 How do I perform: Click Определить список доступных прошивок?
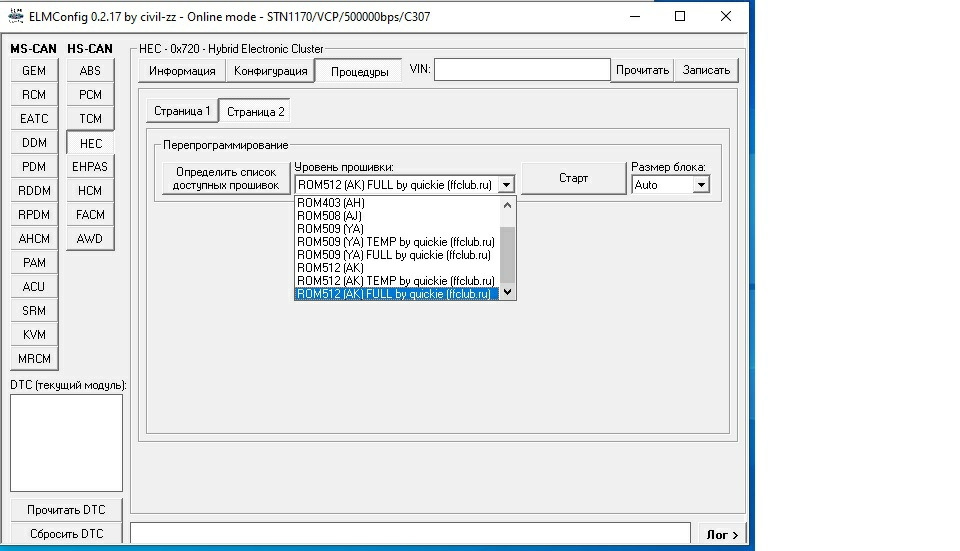click(226, 178)
